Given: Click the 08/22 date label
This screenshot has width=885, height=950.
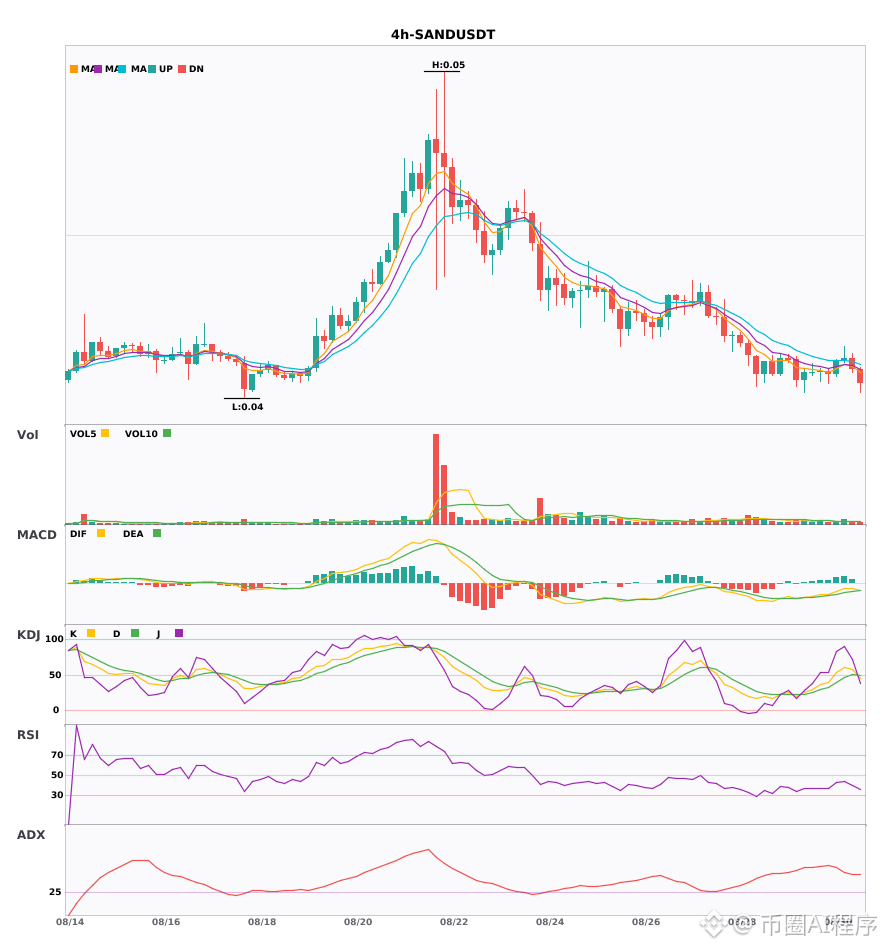Looking at the screenshot, I should (454, 922).
